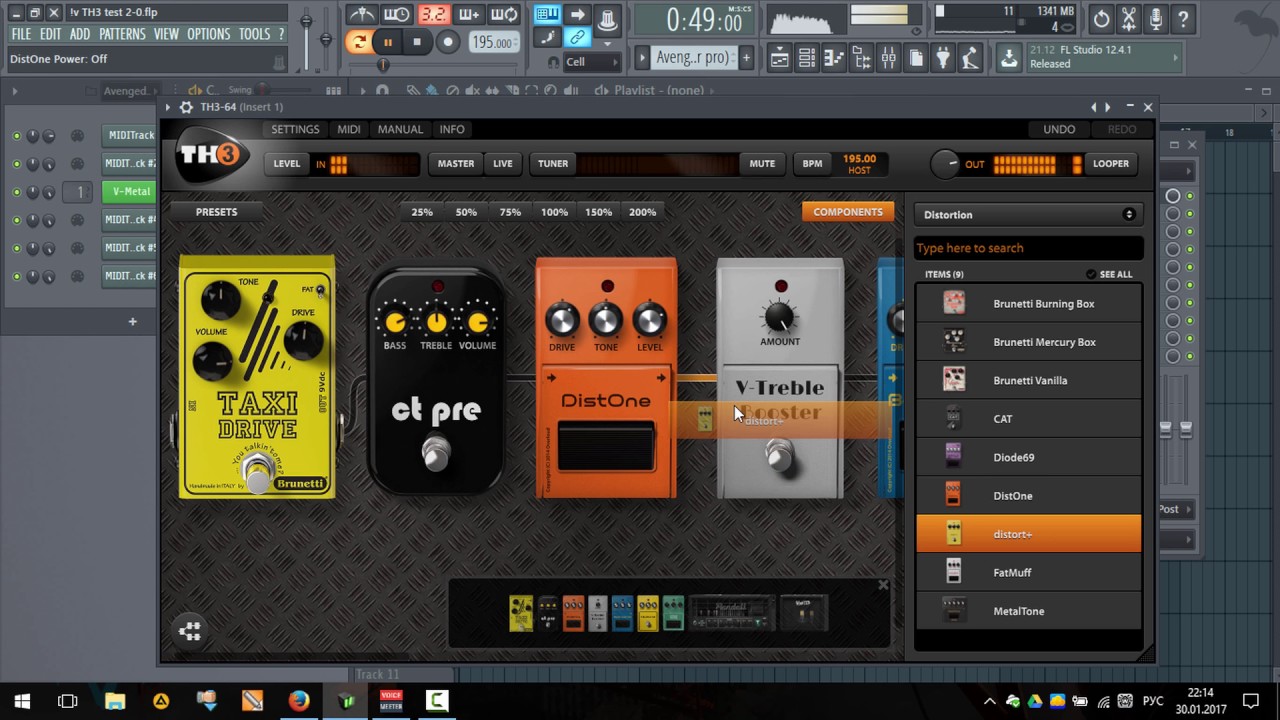Set zoom to 200%
Viewport: 1280px width, 720px height.
pos(642,212)
